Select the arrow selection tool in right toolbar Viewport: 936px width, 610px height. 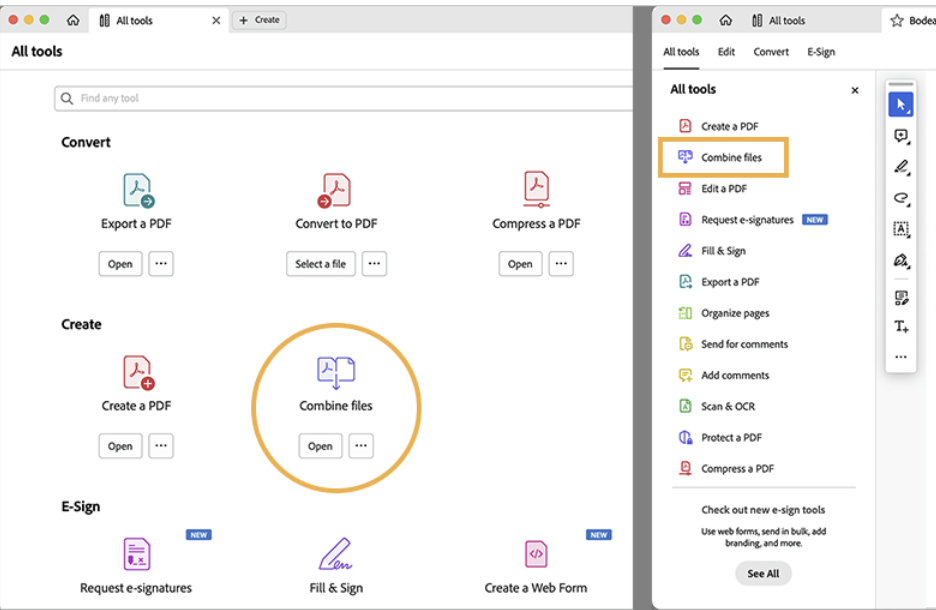tap(901, 105)
